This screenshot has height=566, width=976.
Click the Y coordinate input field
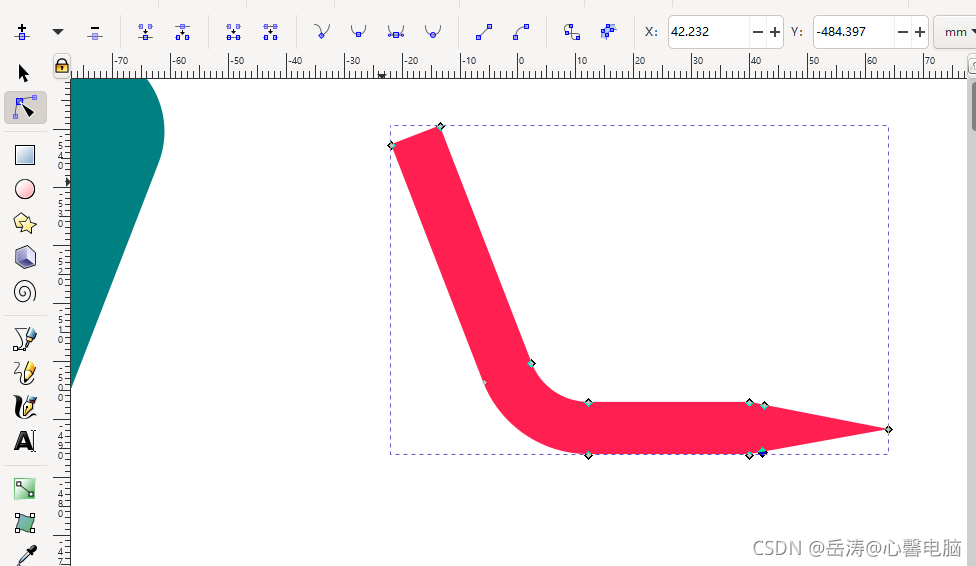click(x=853, y=32)
